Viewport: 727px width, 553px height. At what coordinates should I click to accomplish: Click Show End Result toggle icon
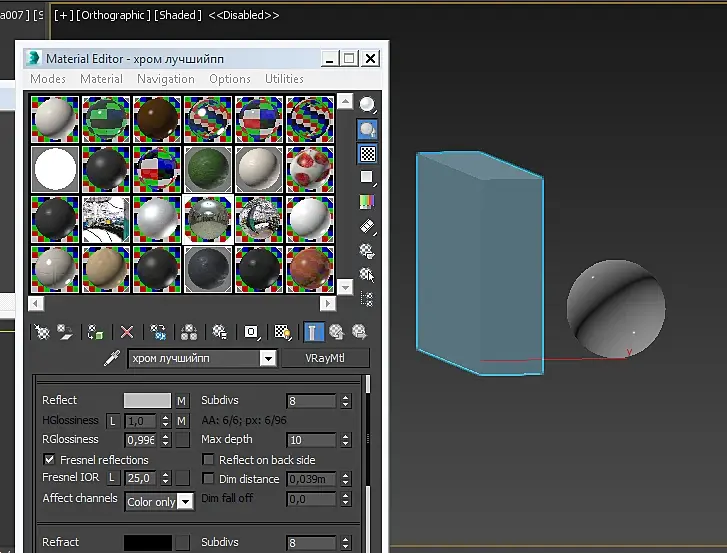[313, 332]
